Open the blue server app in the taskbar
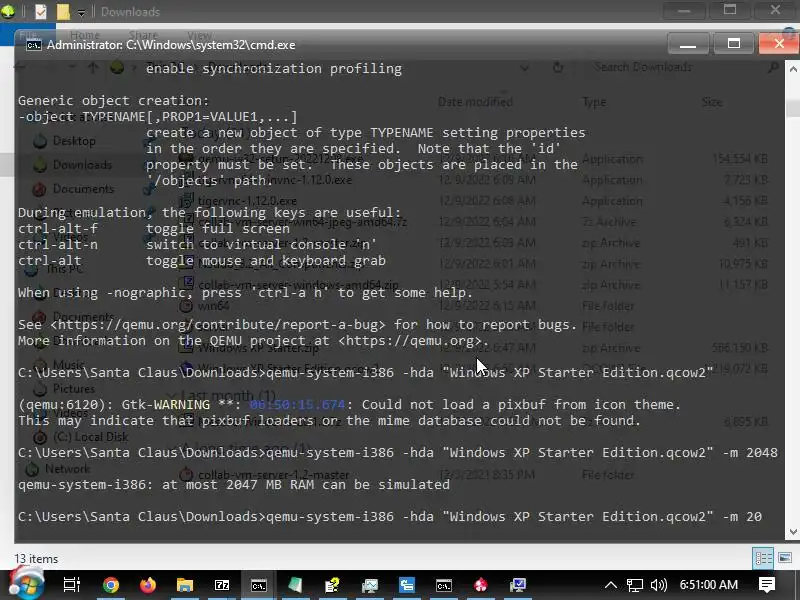This screenshot has width=800, height=600. 407,585
